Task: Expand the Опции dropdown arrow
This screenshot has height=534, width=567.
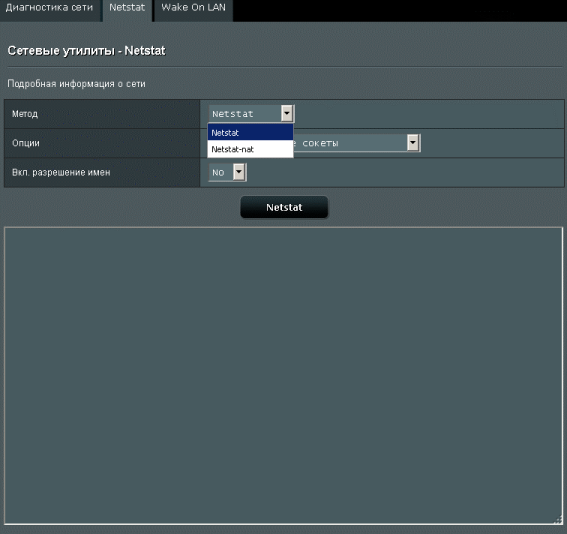Action: tap(413, 143)
